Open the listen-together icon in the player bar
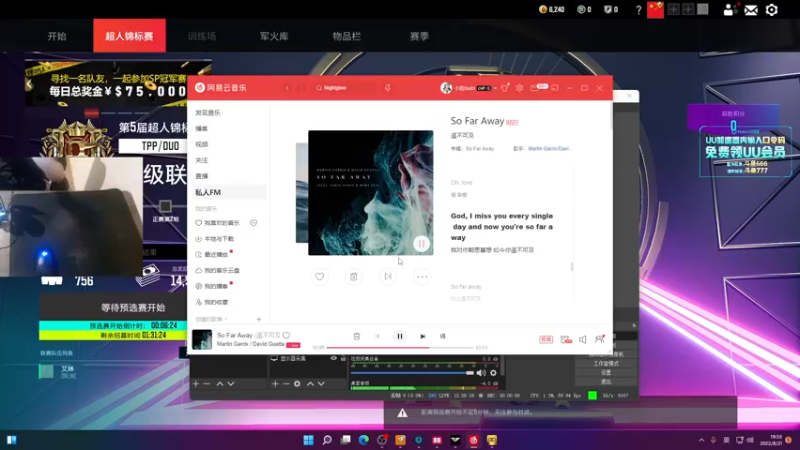Screen dimensions: 800x450 click(599, 339)
